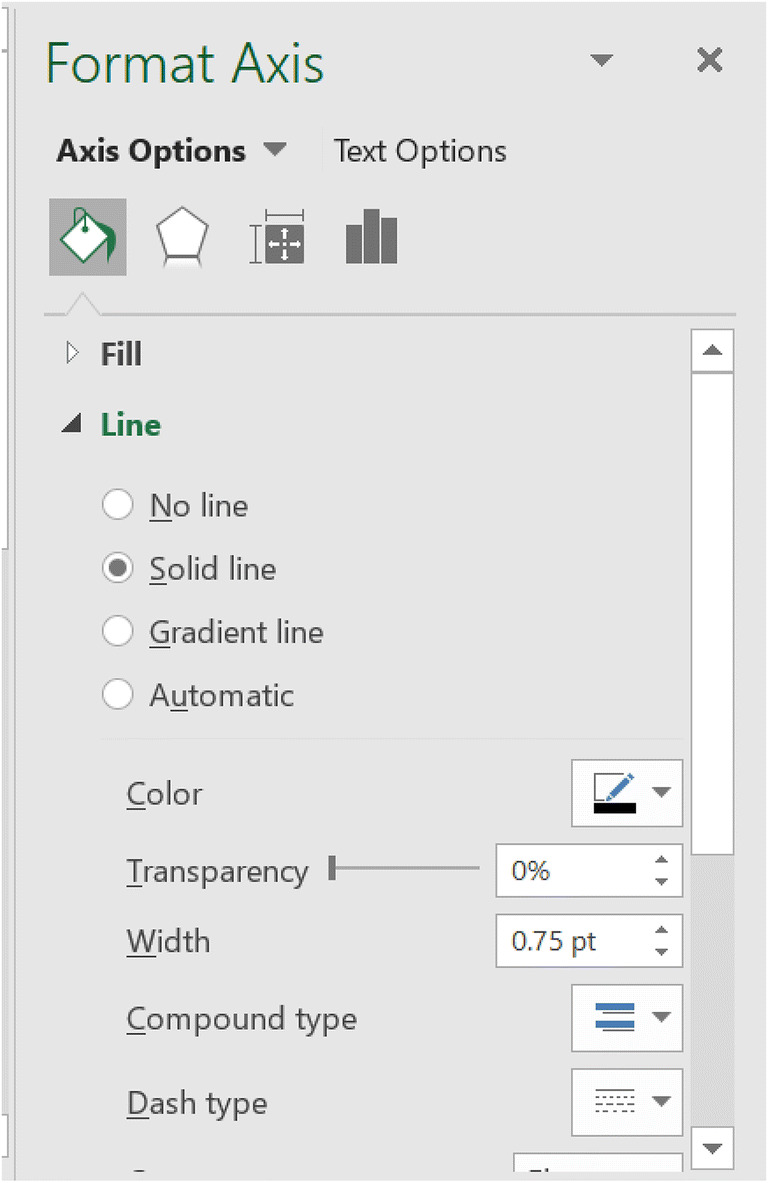
Task: Choose the Automatic line radio button
Action: pos(118,695)
